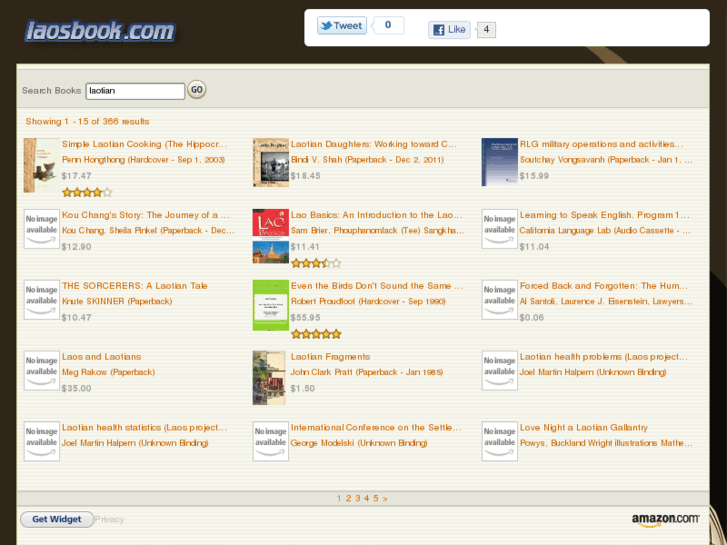Image resolution: width=727 pixels, height=545 pixels.
Task: Open Laotian Daughters title link
Action: pos(374,144)
